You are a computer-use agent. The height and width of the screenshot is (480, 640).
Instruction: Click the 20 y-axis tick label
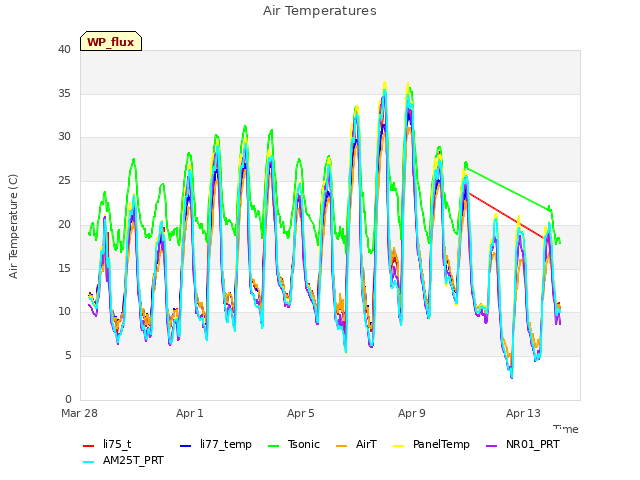pyautogui.click(x=64, y=224)
